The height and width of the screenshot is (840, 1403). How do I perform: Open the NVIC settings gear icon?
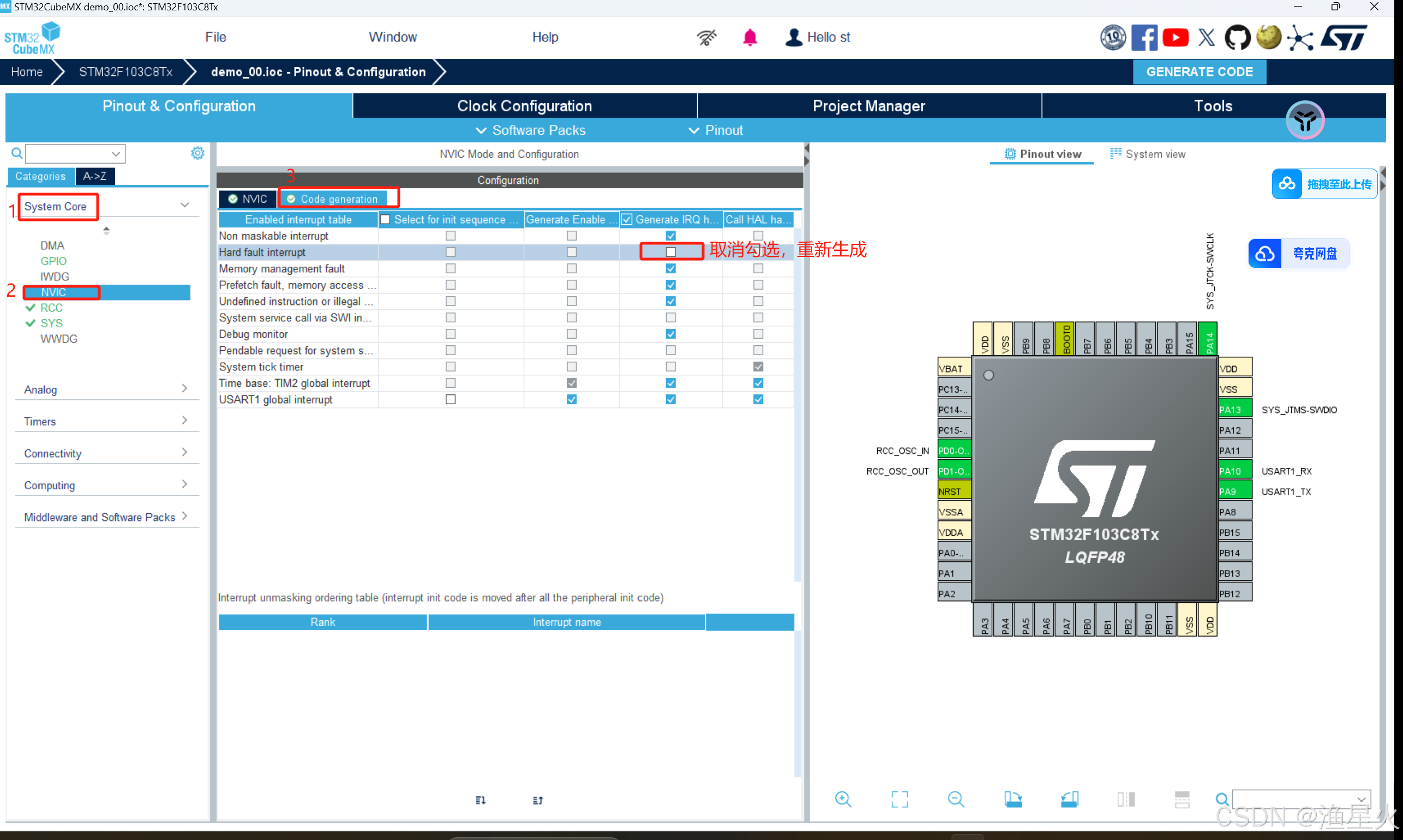[x=197, y=153]
